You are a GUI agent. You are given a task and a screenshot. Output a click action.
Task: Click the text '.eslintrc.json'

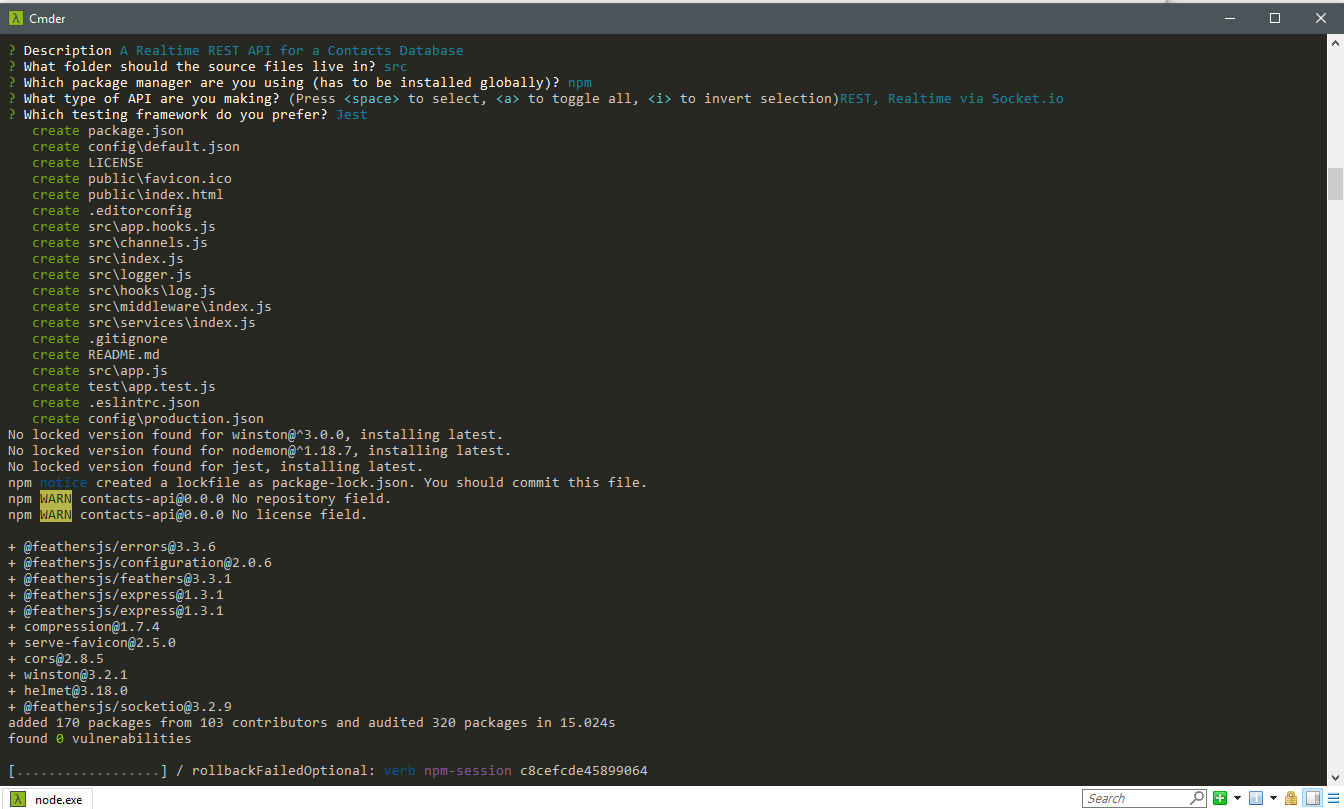(x=144, y=403)
